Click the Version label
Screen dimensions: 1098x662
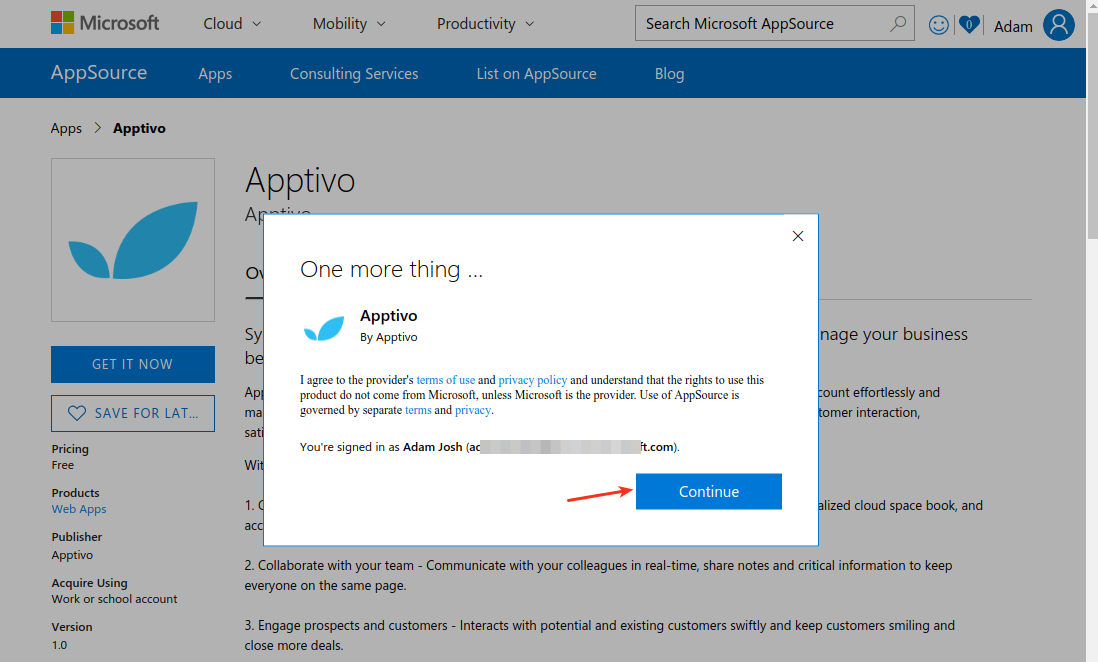pos(72,627)
